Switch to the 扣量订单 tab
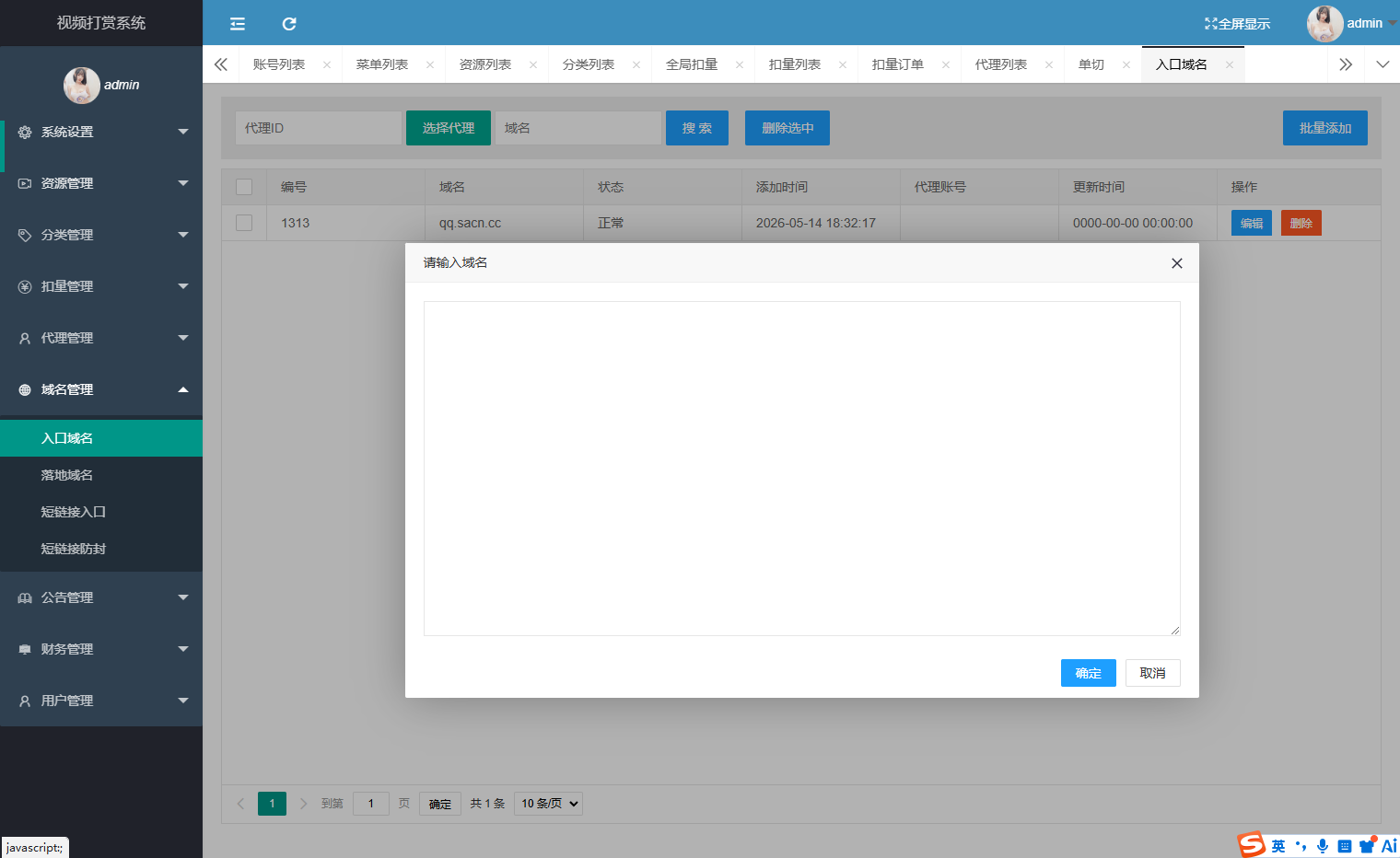 [897, 64]
